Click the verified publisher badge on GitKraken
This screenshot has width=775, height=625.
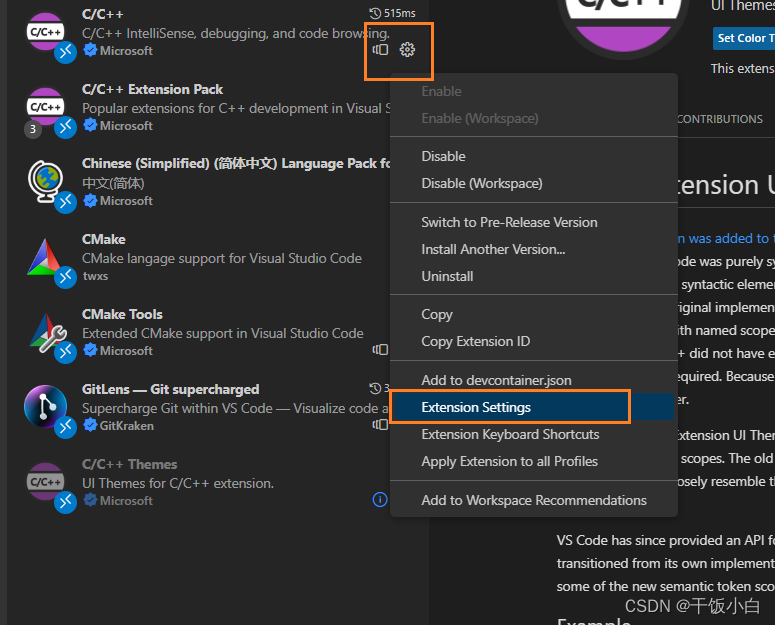[x=90, y=425]
